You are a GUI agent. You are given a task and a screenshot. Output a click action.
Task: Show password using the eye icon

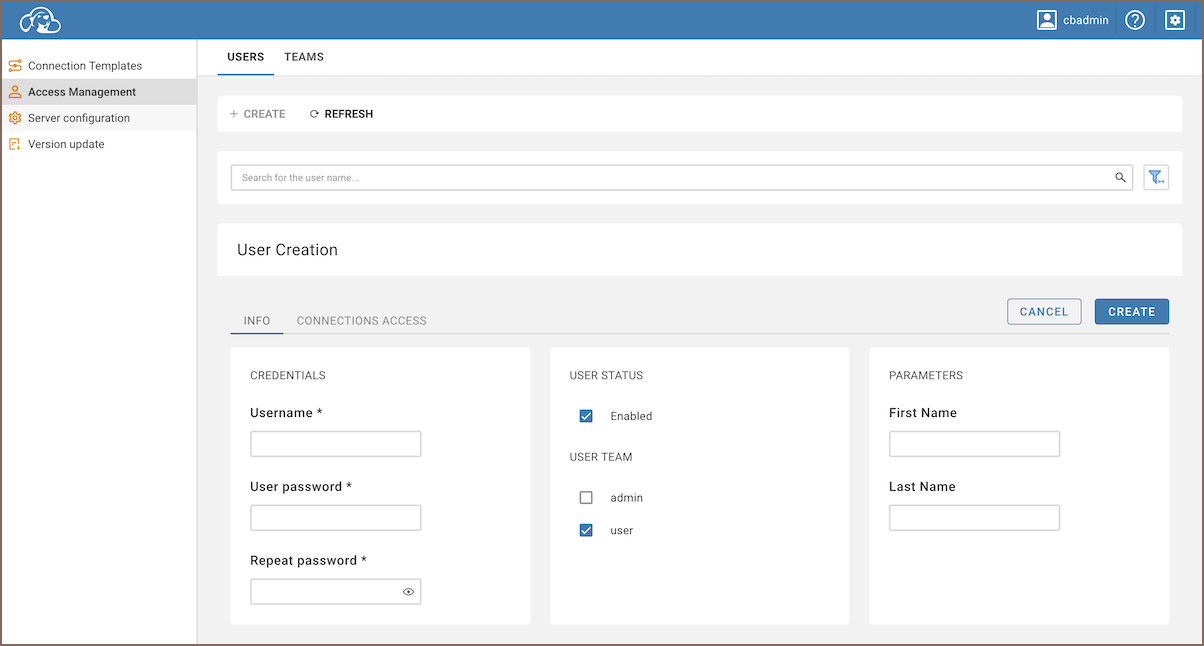[408, 592]
